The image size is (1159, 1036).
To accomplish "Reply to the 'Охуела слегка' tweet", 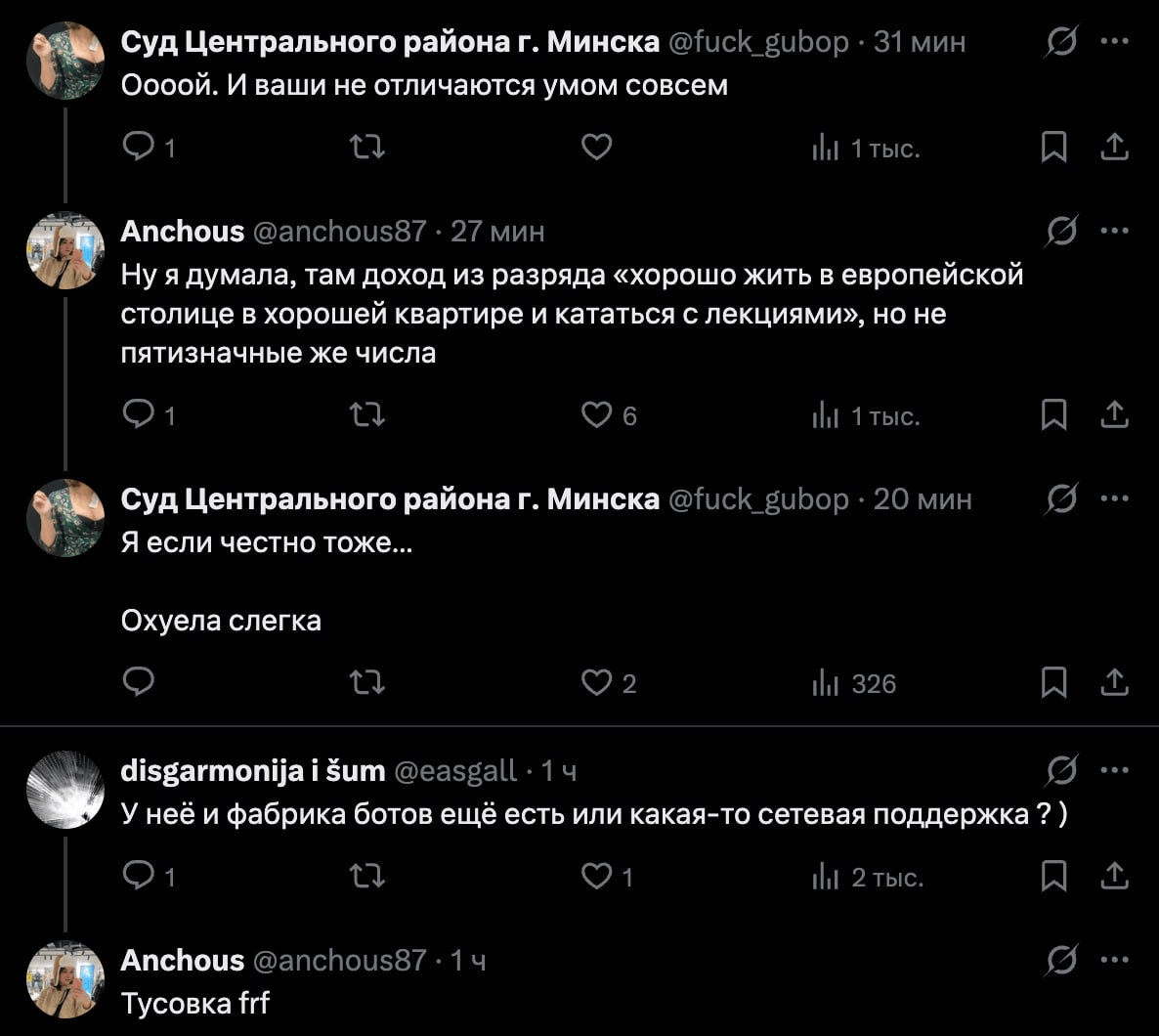I will click(139, 682).
